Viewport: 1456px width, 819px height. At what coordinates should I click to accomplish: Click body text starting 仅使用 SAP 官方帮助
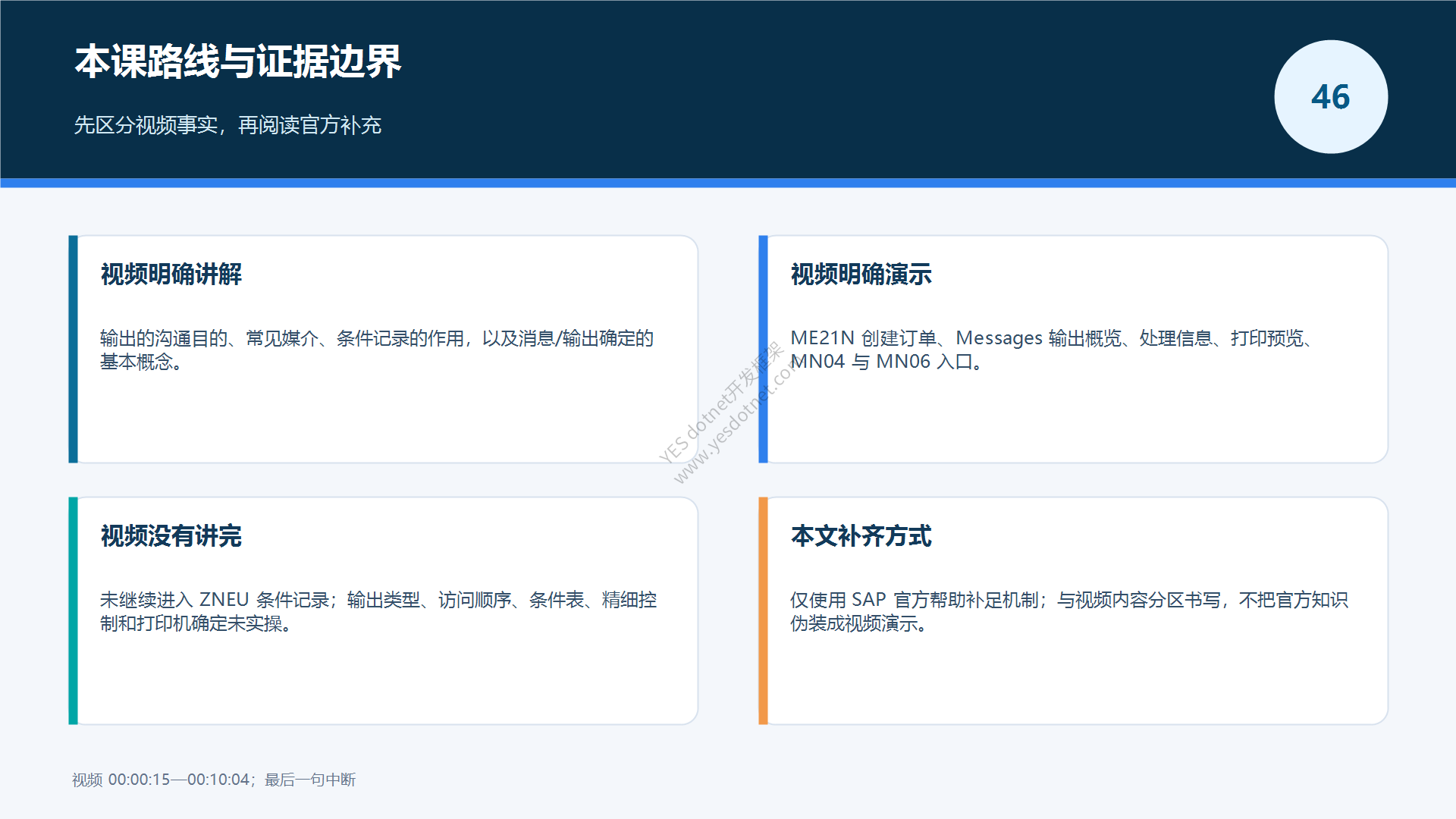(1069, 611)
